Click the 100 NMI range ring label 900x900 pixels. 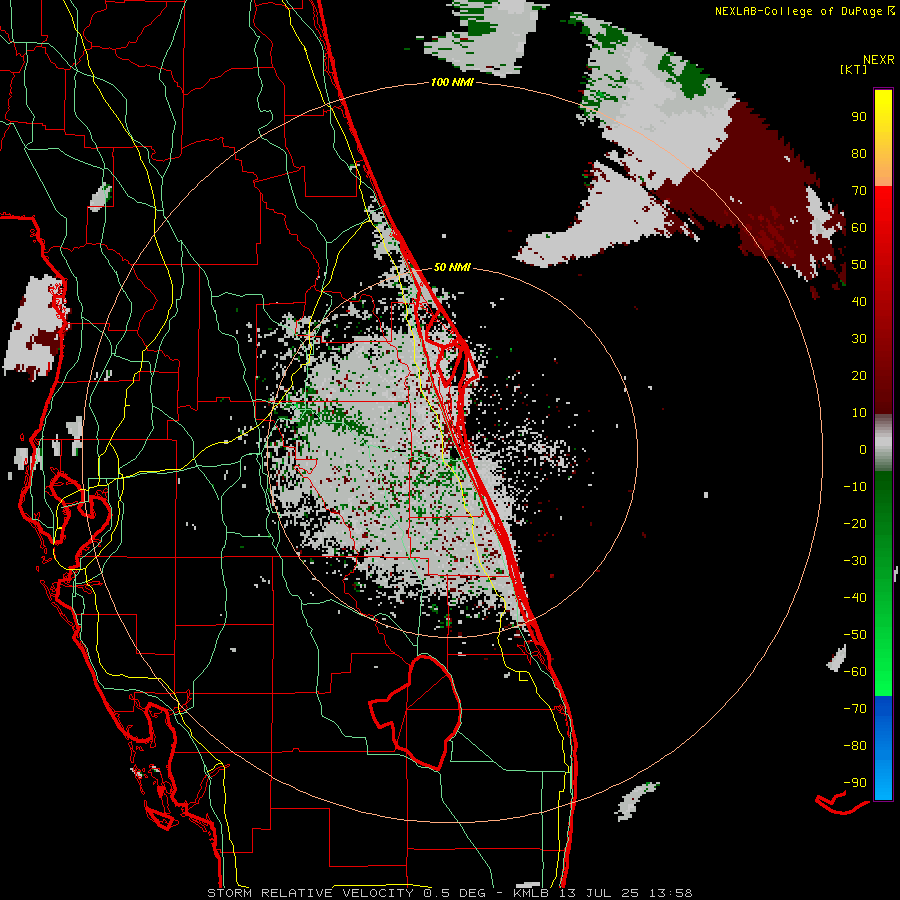[452, 83]
